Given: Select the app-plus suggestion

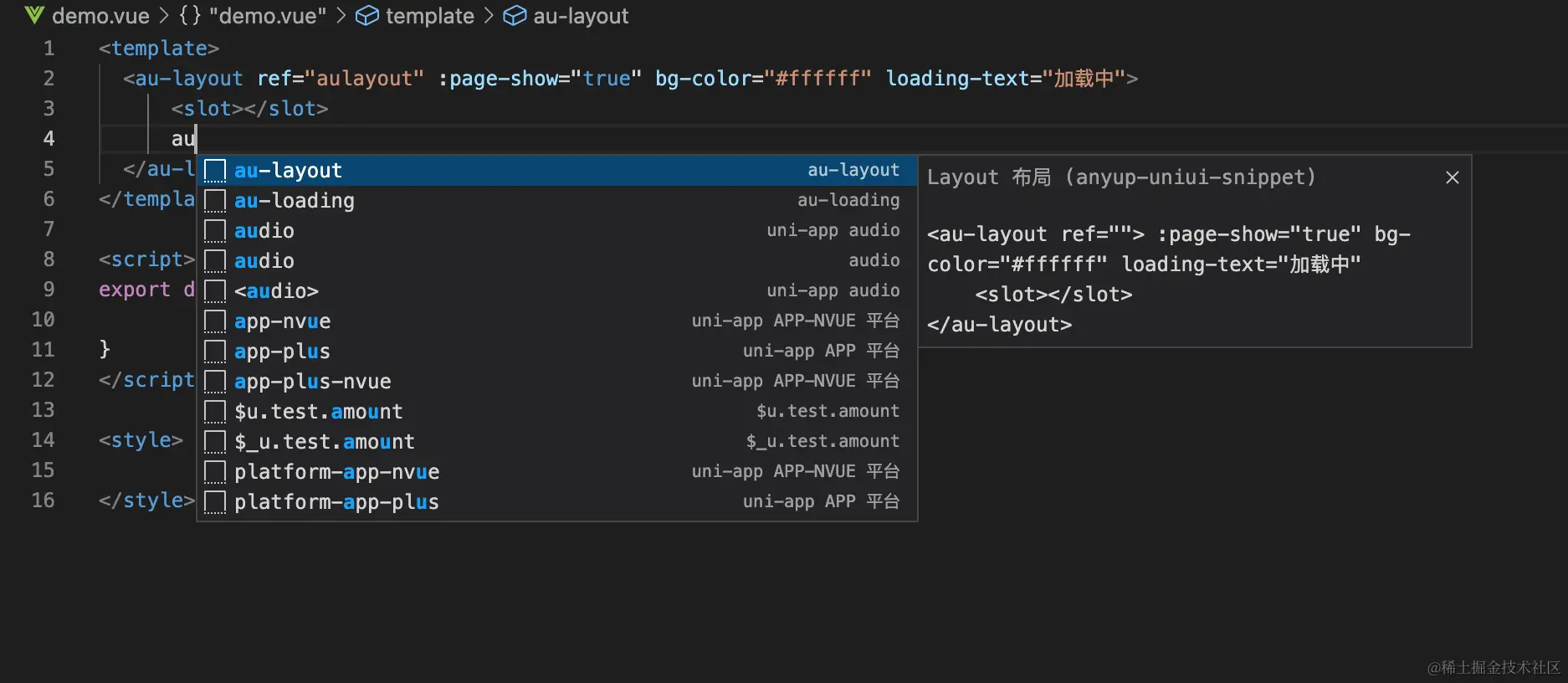Looking at the screenshot, I should pyautogui.click(x=557, y=352).
